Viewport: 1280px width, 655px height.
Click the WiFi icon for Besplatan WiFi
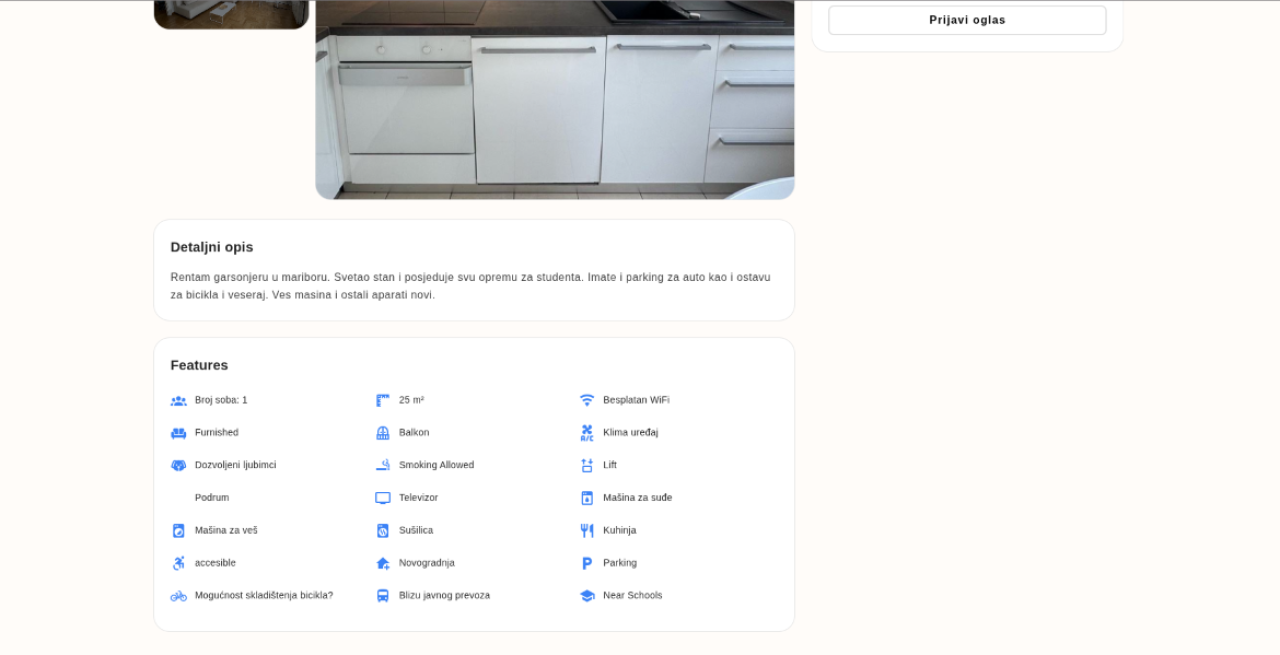tap(587, 401)
